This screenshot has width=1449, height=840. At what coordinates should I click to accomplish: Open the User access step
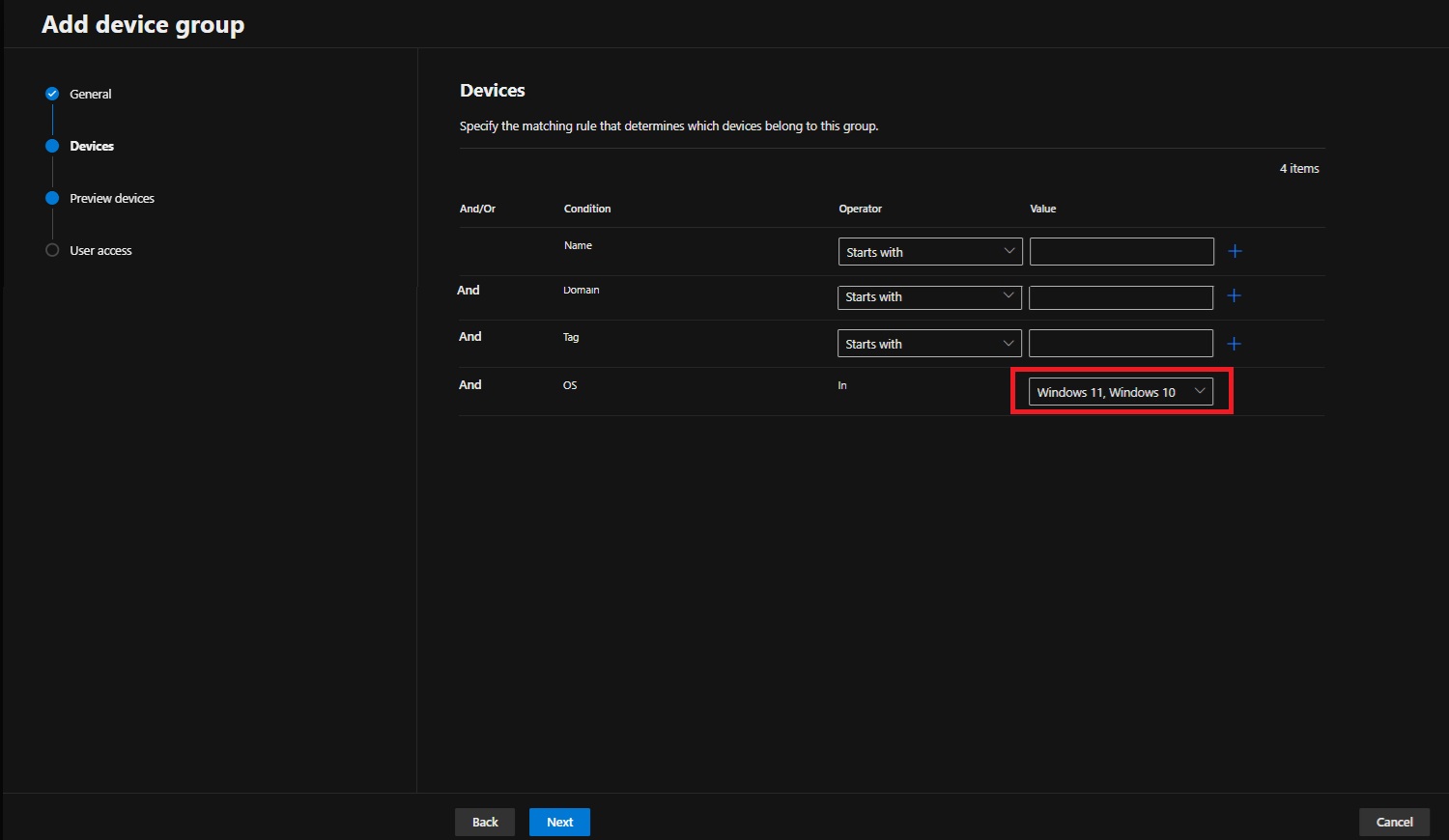click(100, 250)
